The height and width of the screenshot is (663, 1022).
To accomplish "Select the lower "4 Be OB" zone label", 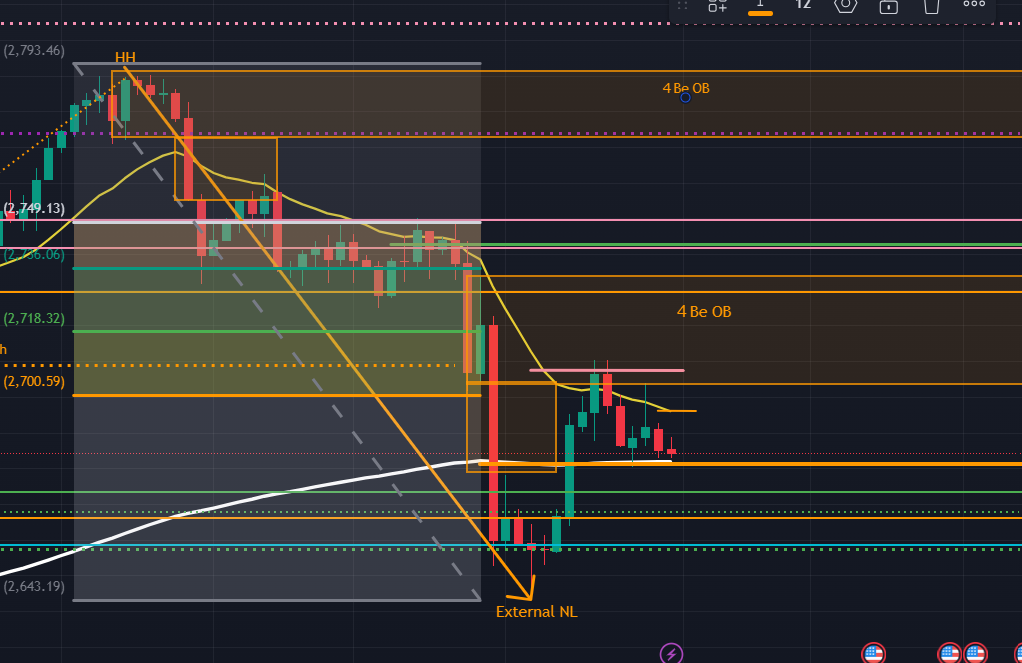I will pyautogui.click(x=704, y=312).
